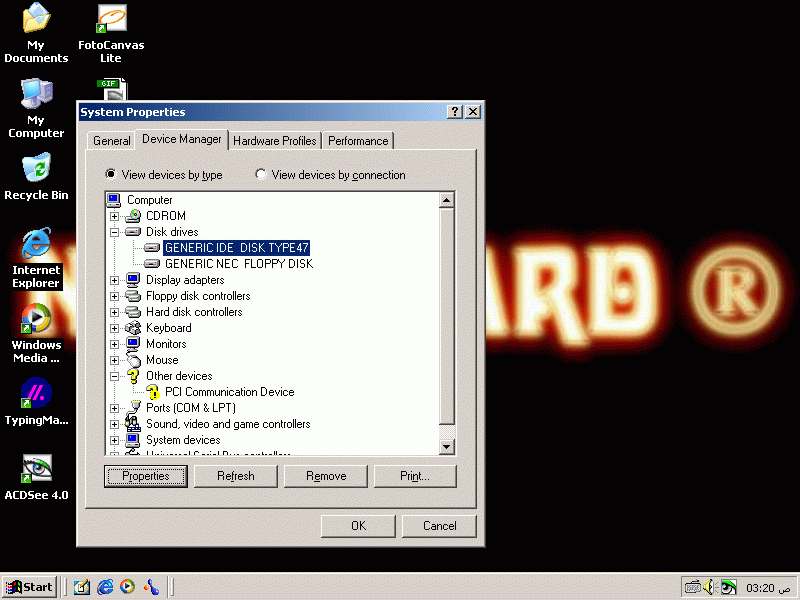Select the Recycle Bin desktop icon
The image size is (800, 600).
[36, 177]
